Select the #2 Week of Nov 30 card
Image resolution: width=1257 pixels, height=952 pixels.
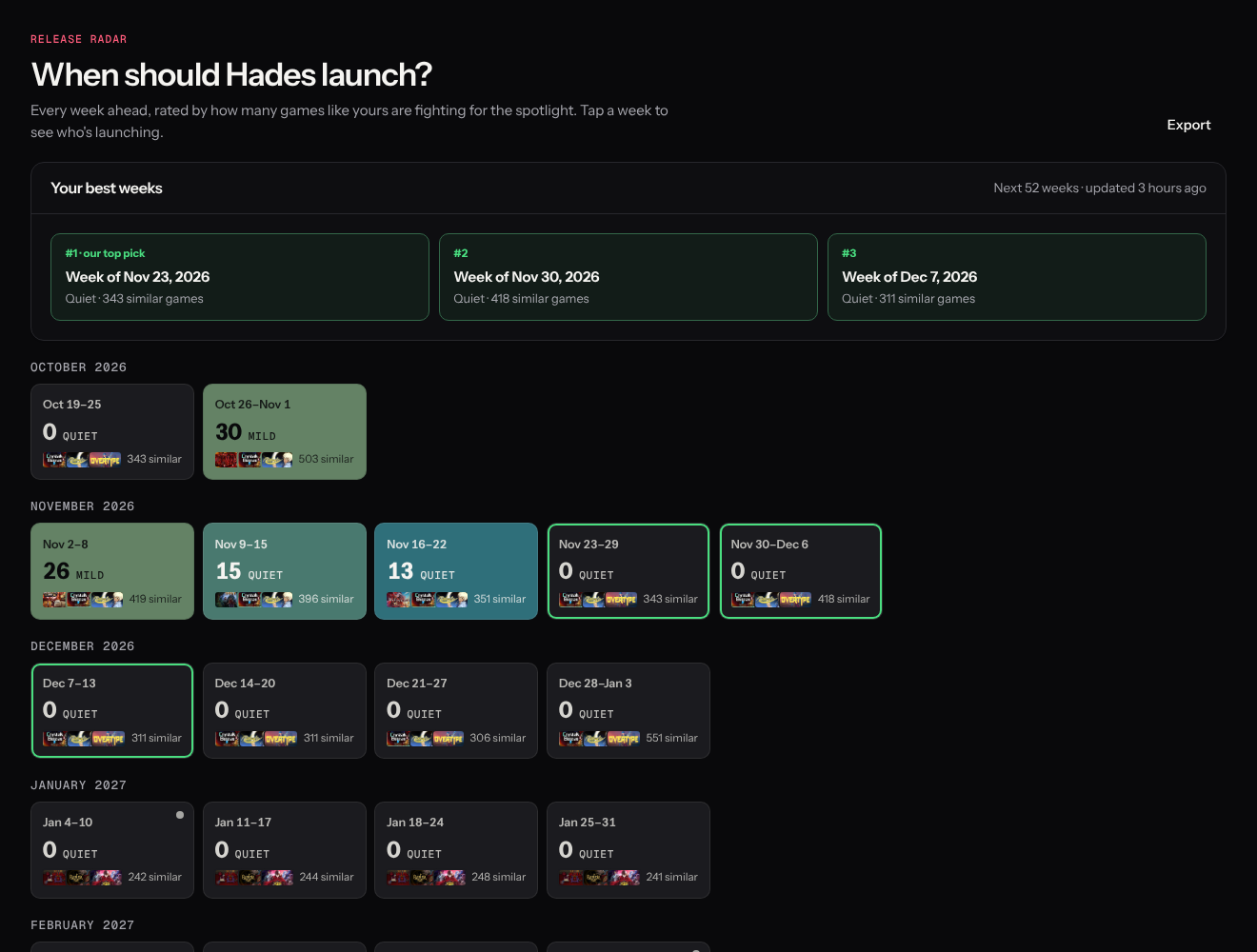click(x=628, y=277)
